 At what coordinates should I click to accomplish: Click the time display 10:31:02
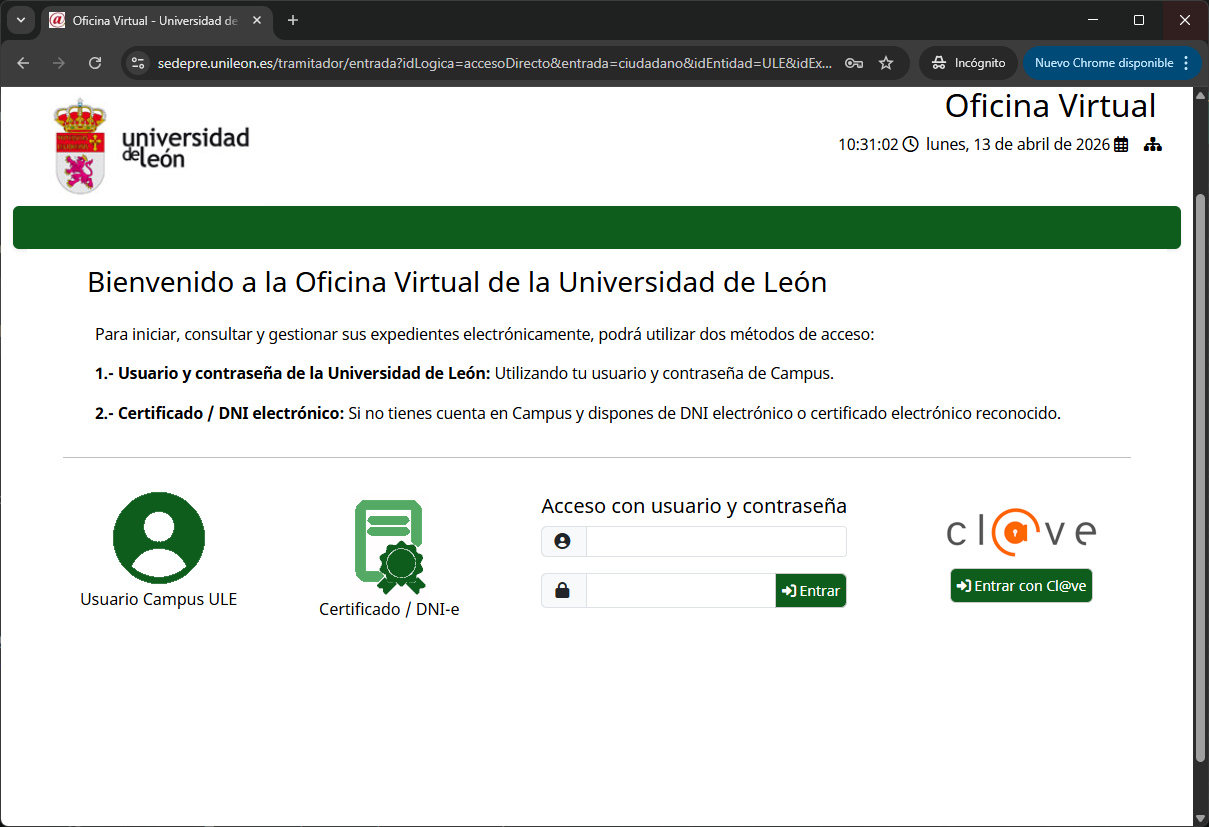[x=868, y=144]
